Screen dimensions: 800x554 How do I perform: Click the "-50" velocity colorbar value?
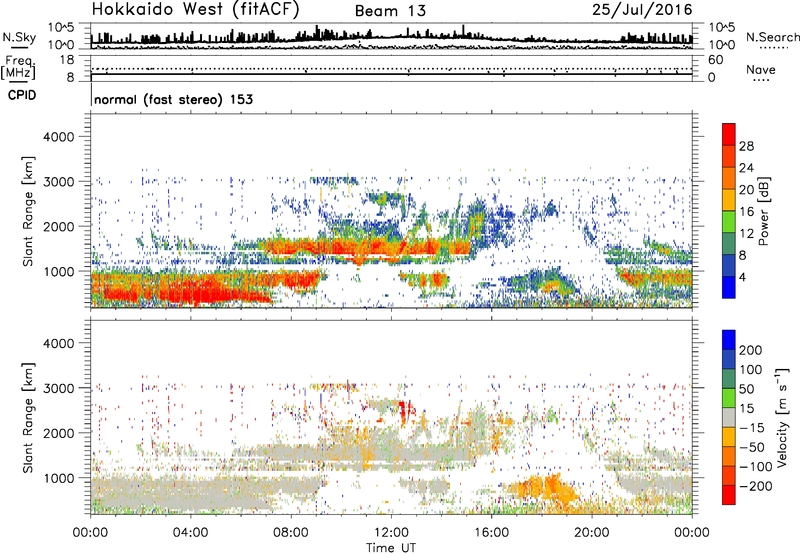click(x=752, y=447)
